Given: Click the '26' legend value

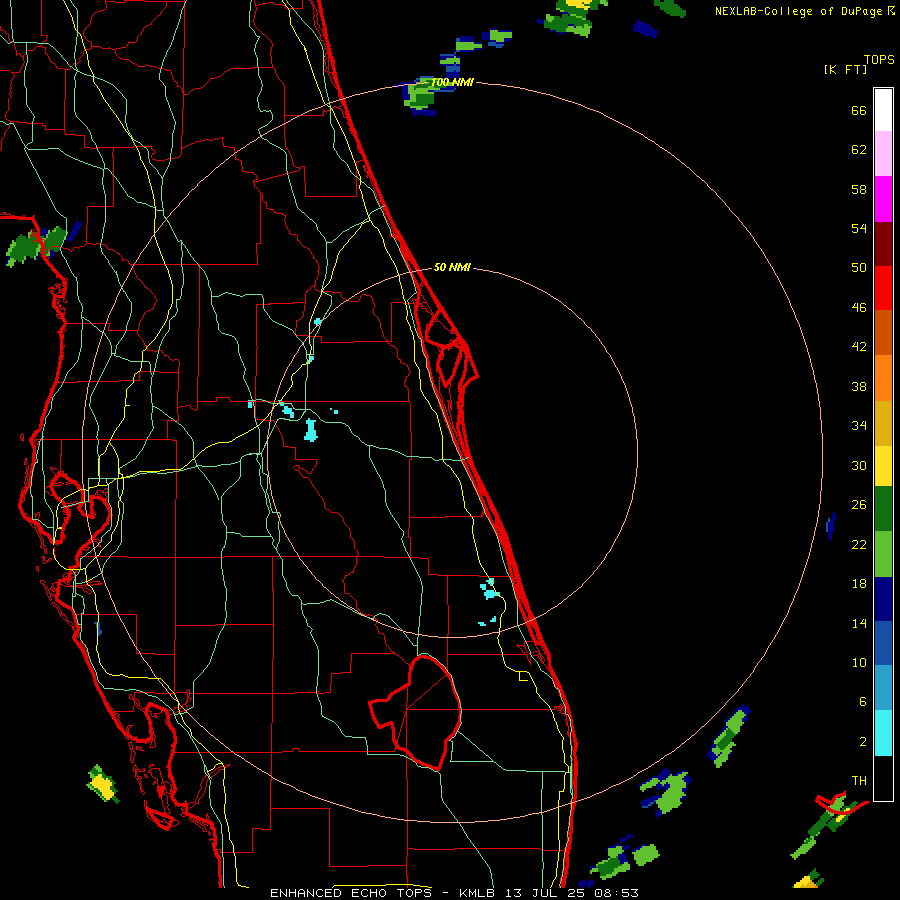Looking at the screenshot, I should click(x=859, y=505).
